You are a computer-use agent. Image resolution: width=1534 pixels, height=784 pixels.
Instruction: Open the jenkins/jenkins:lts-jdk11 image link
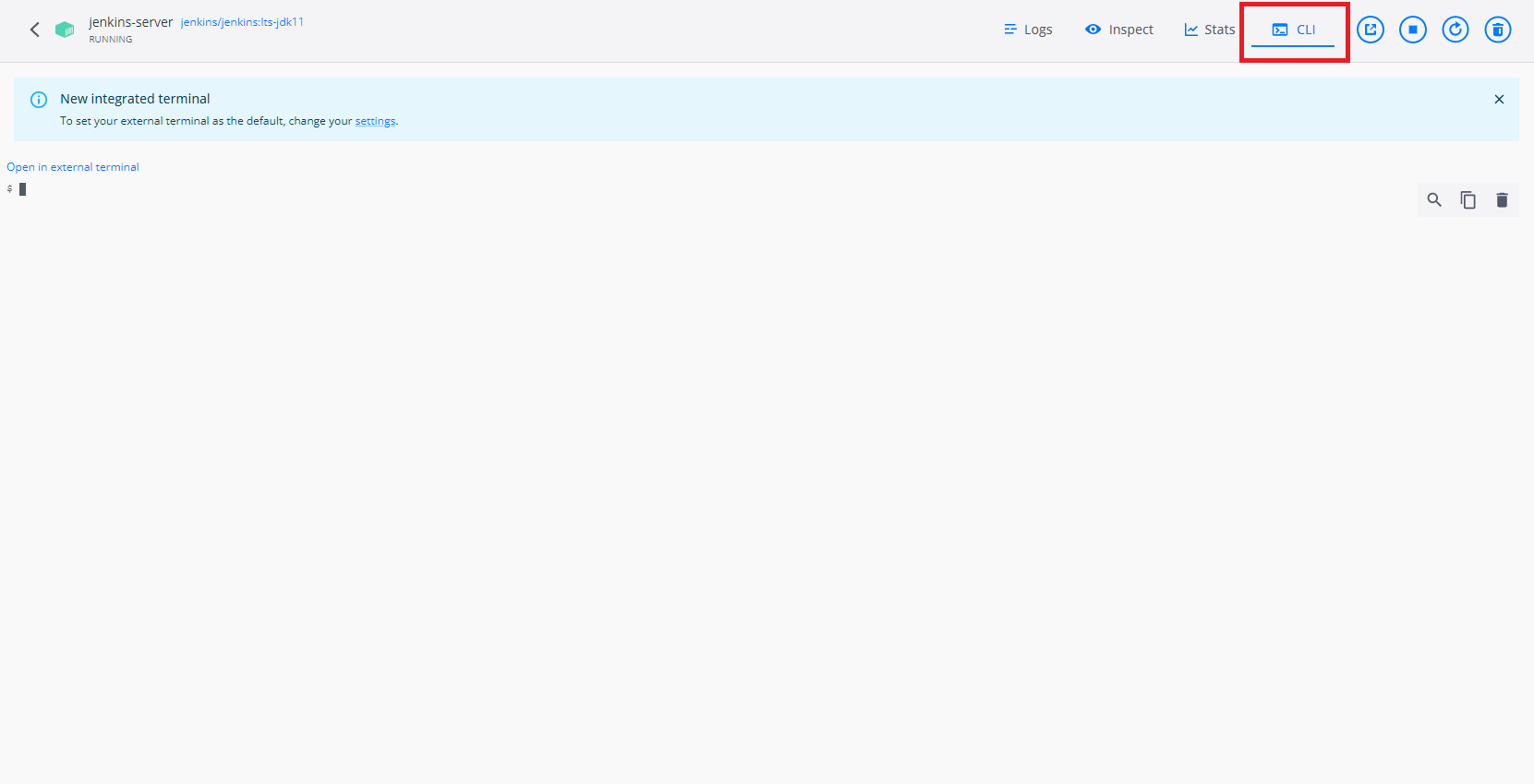[242, 22]
